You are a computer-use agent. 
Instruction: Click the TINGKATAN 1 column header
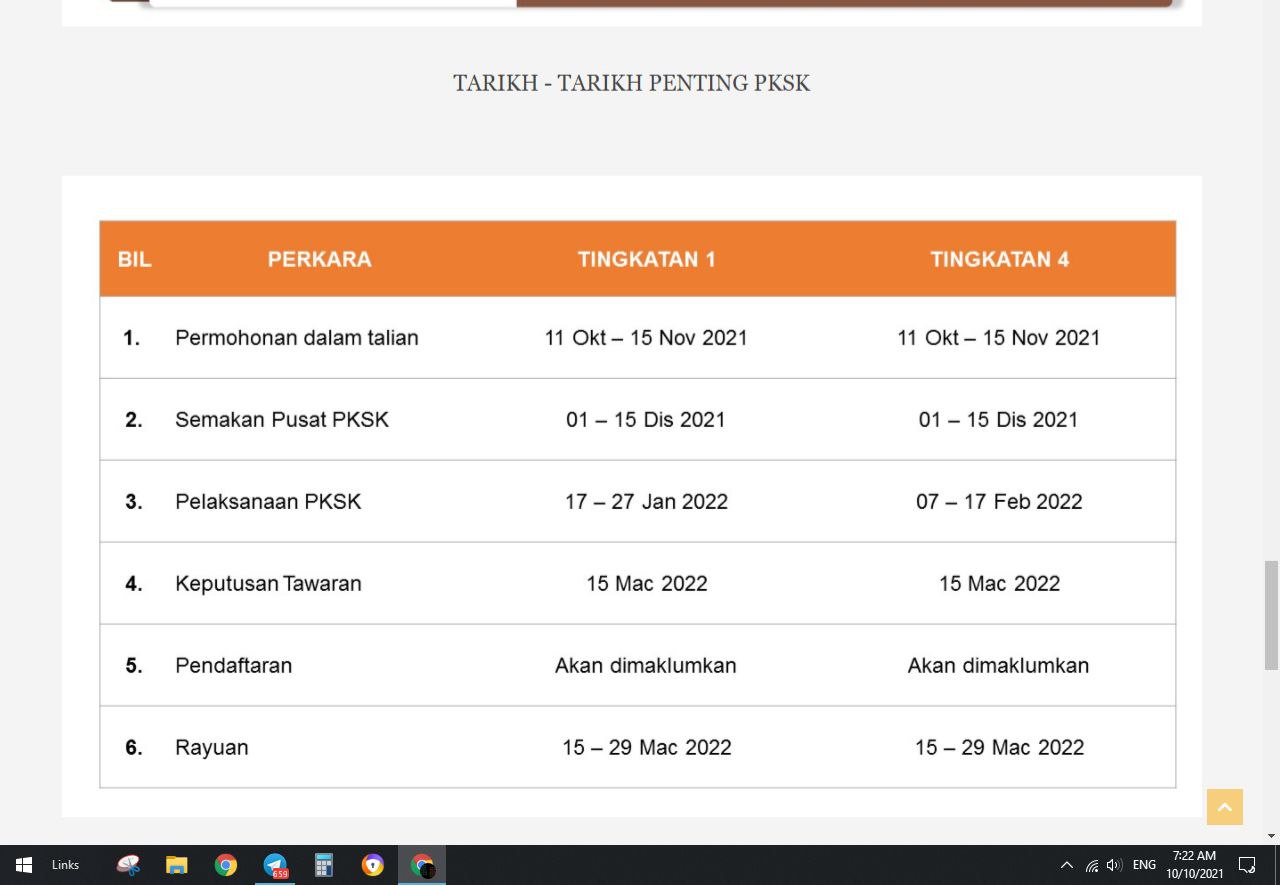646,259
